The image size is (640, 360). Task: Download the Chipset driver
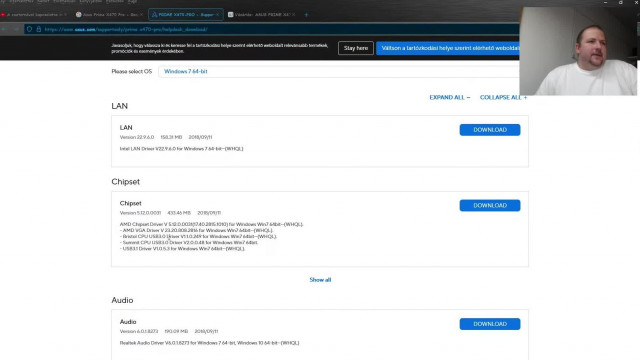click(x=490, y=205)
